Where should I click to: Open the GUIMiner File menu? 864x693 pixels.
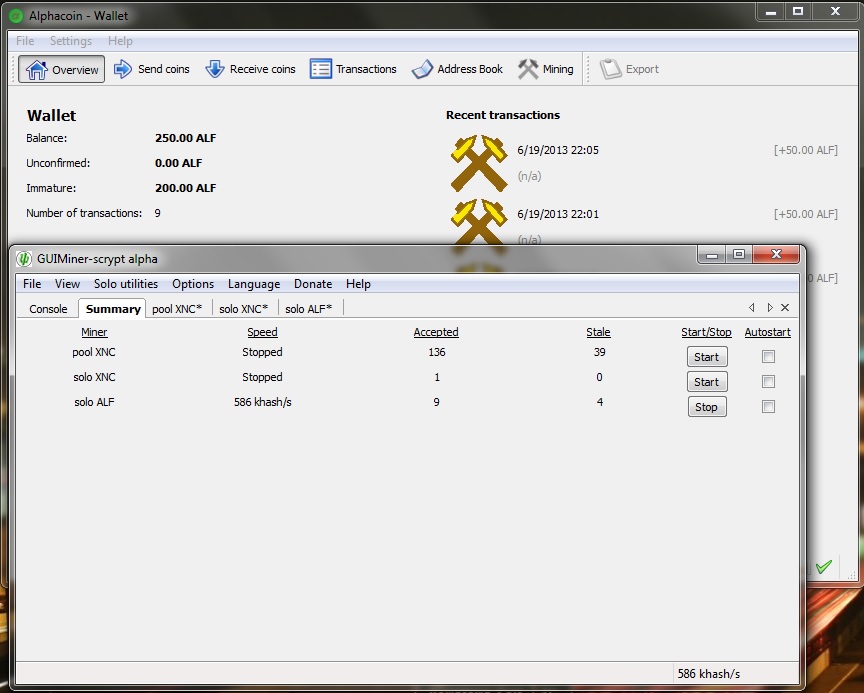tap(32, 284)
